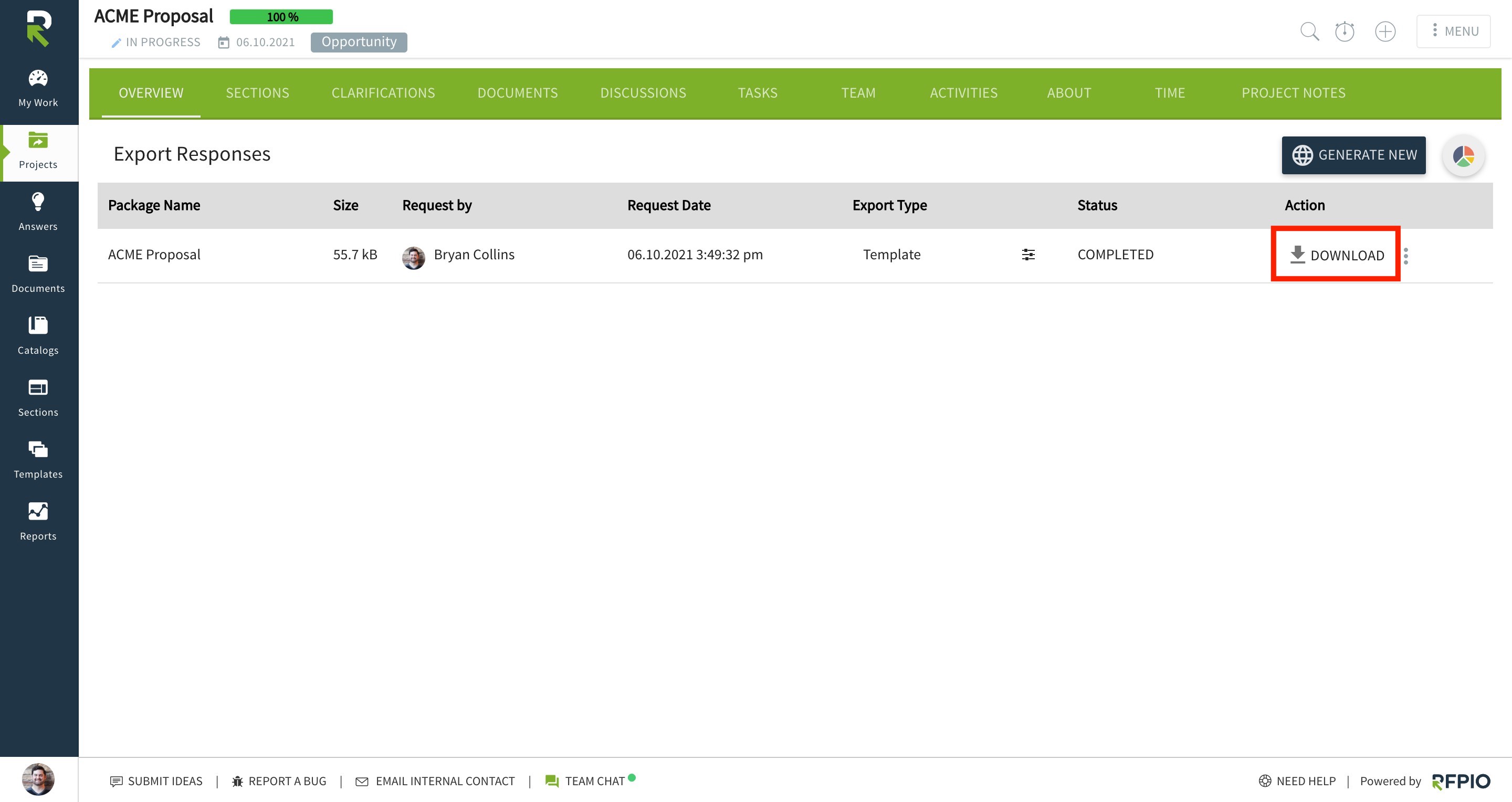Viewport: 1512px width, 802px height.
Task: Switch to the PROJECT NOTES tab
Action: 1293,93
